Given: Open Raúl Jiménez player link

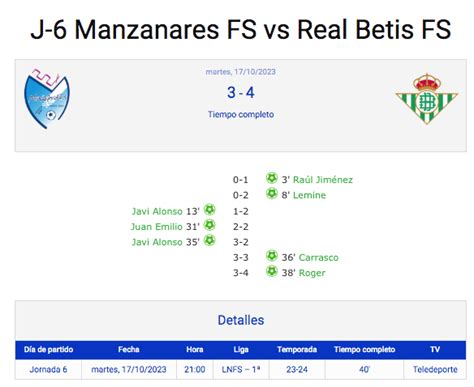Looking at the screenshot, I should tap(323, 180).
